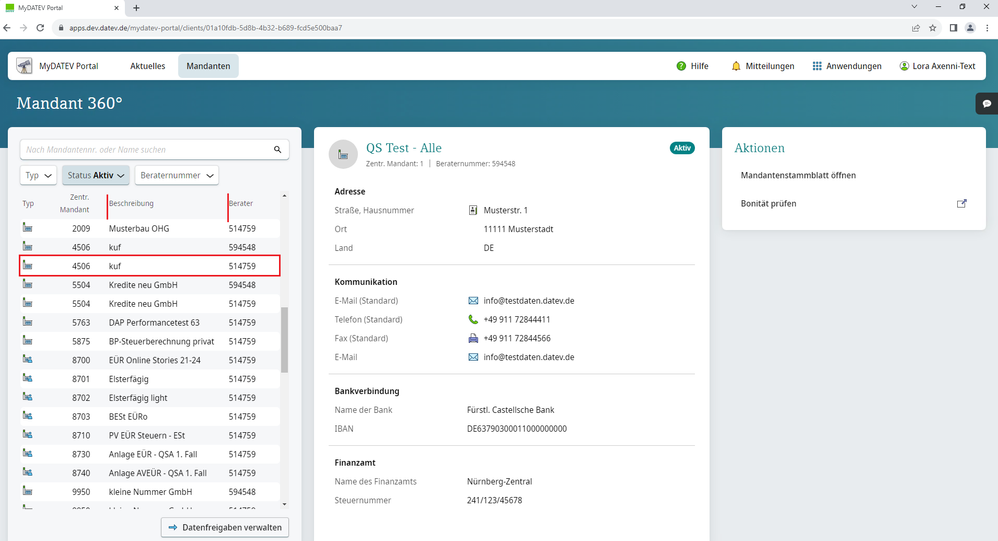Select the Anlage EÜR - QSA 1. Fall row

pyautogui.click(x=150, y=454)
